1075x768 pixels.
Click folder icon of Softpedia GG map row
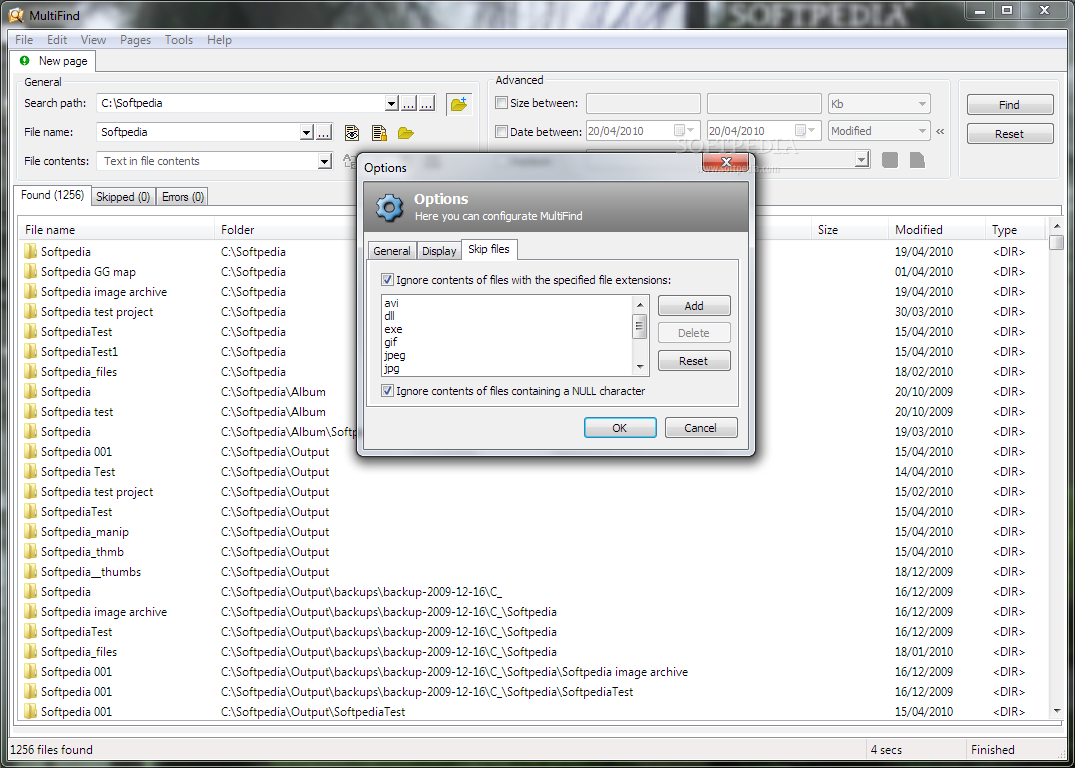point(30,272)
